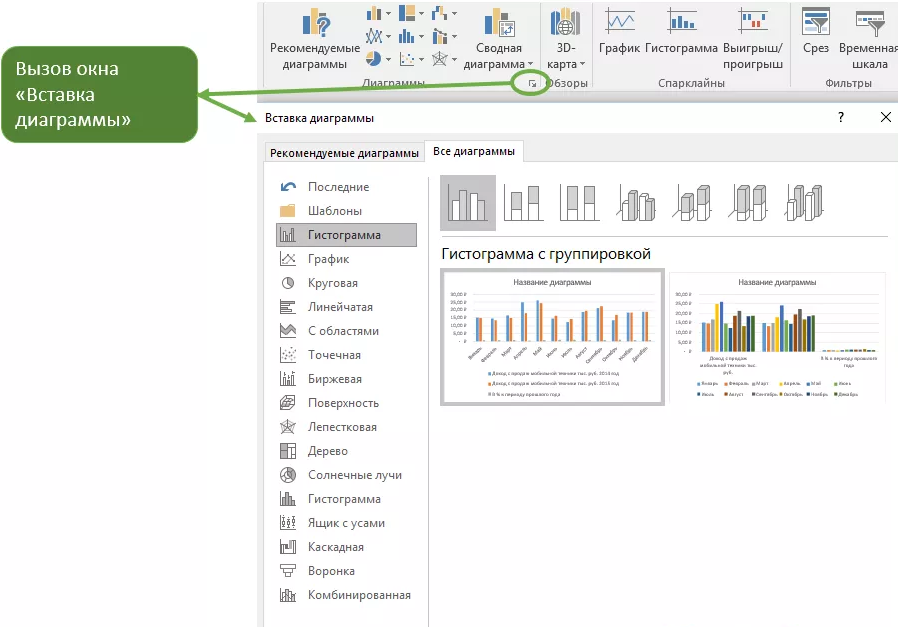Image resolution: width=898 pixels, height=627 pixels.
Task: Open the 3D-карта dropdown arrow
Action: (582, 64)
